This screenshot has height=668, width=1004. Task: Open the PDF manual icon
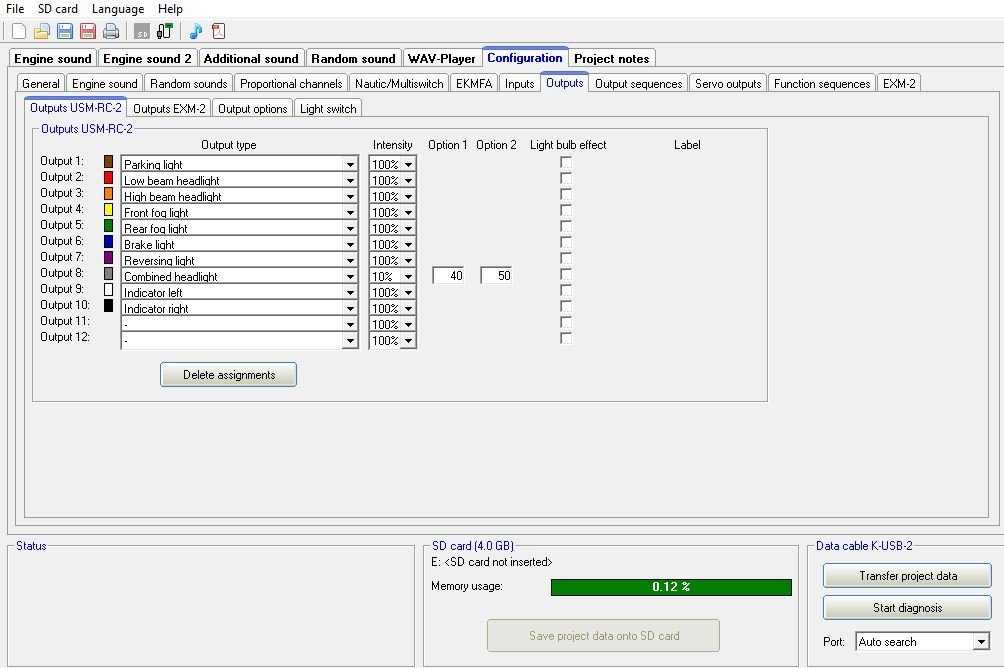[218, 31]
